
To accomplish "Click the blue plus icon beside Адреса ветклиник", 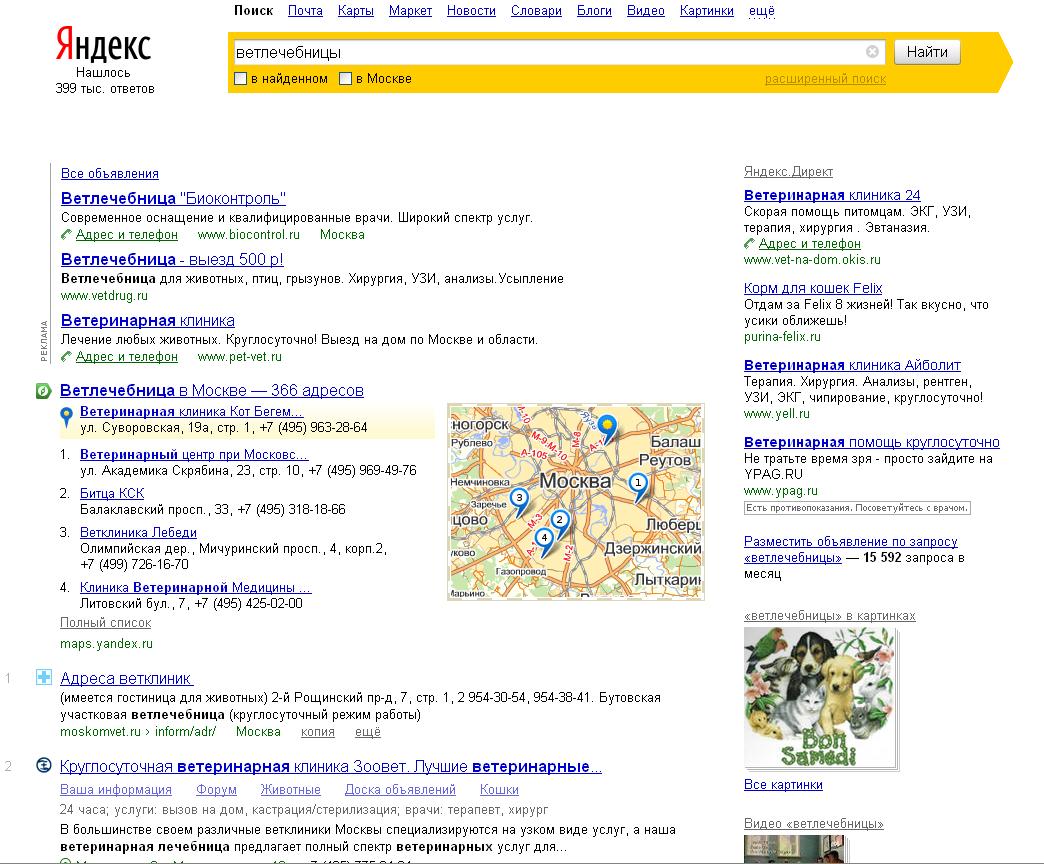I will coord(43,678).
